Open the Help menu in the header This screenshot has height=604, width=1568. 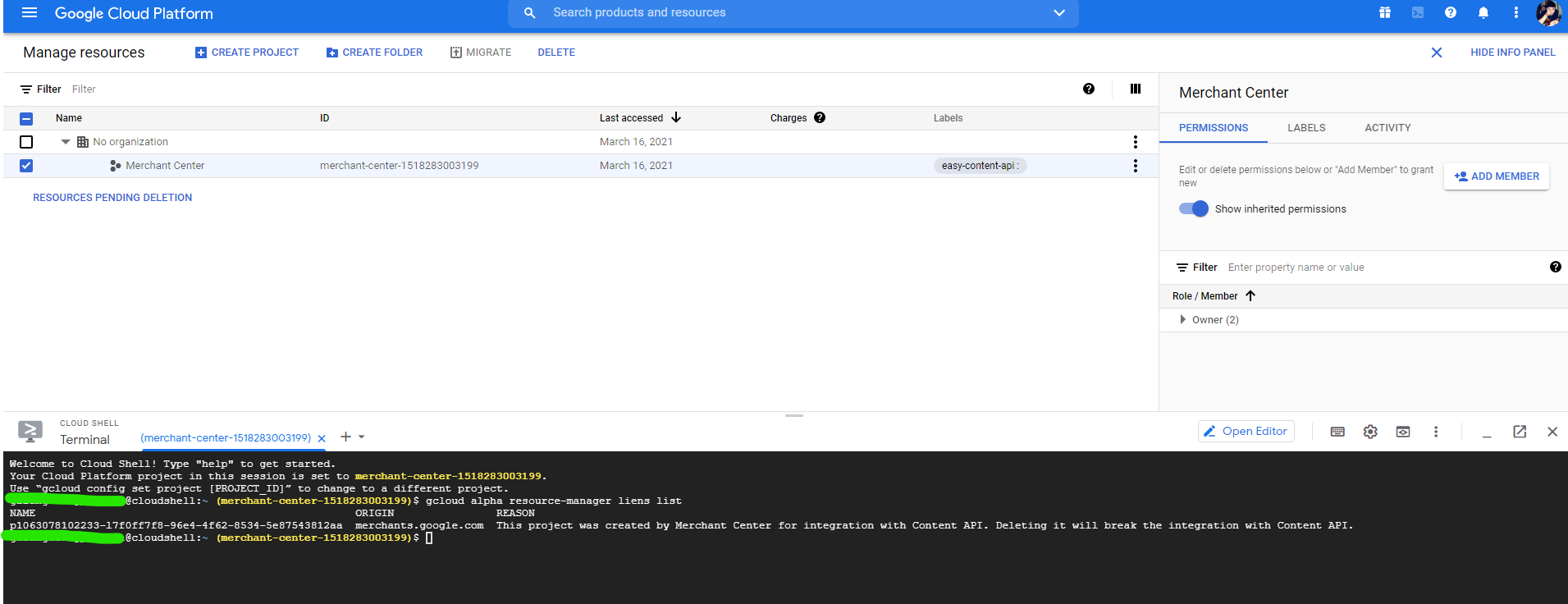1451,13
